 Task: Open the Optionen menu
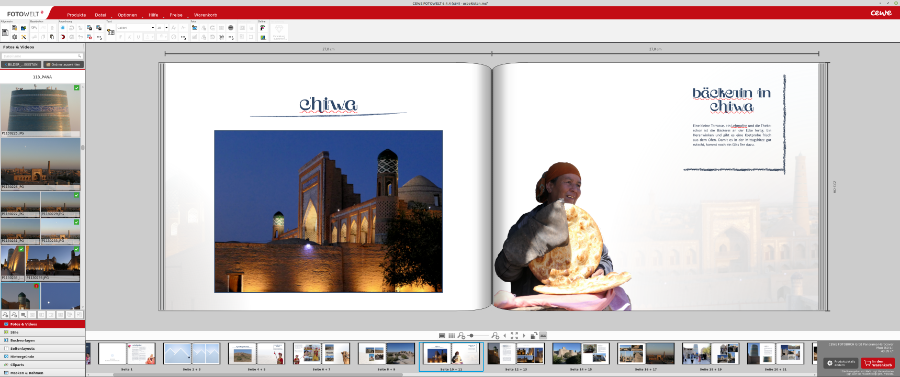click(x=126, y=14)
